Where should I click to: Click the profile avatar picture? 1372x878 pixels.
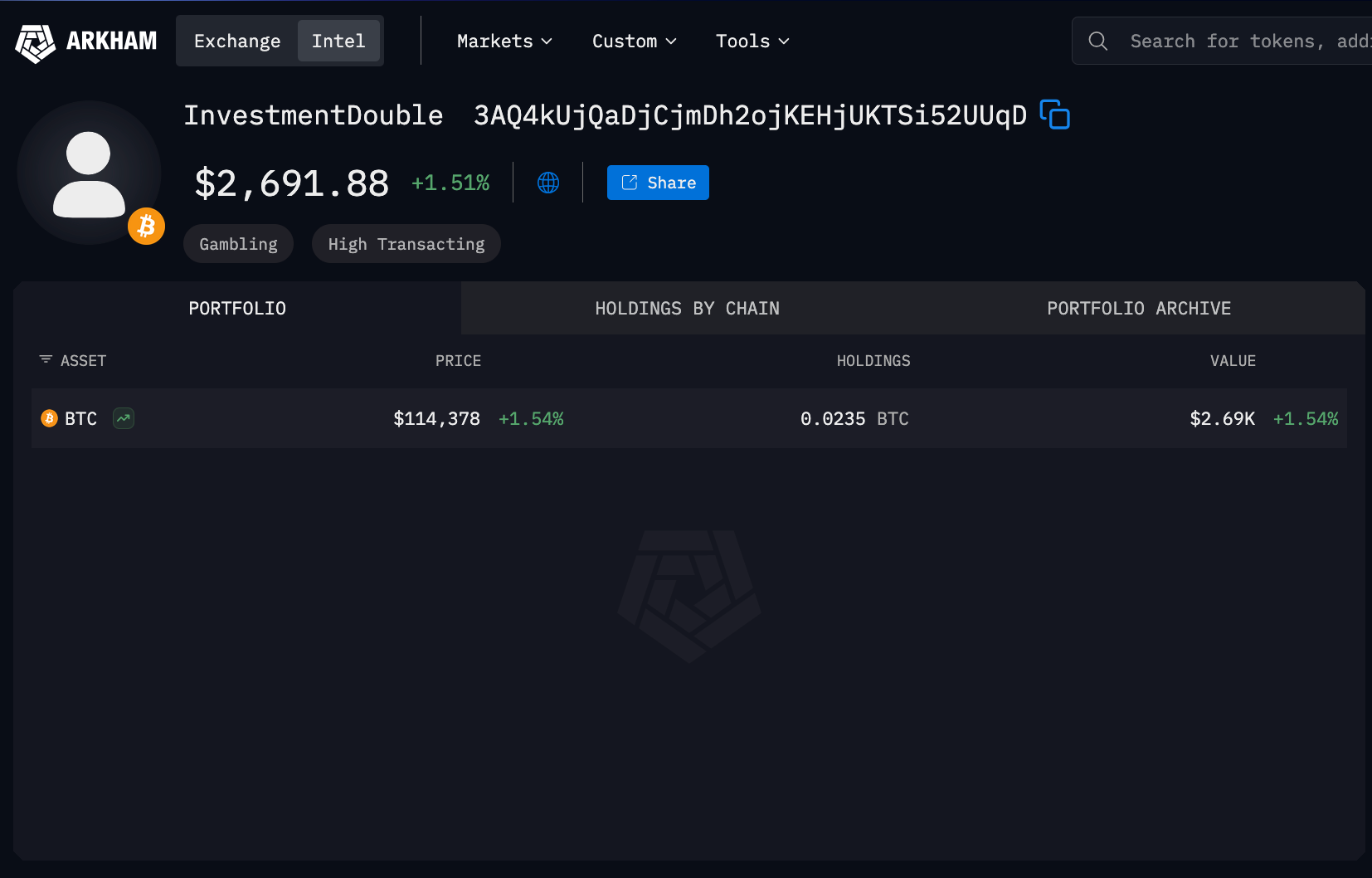coord(89,173)
